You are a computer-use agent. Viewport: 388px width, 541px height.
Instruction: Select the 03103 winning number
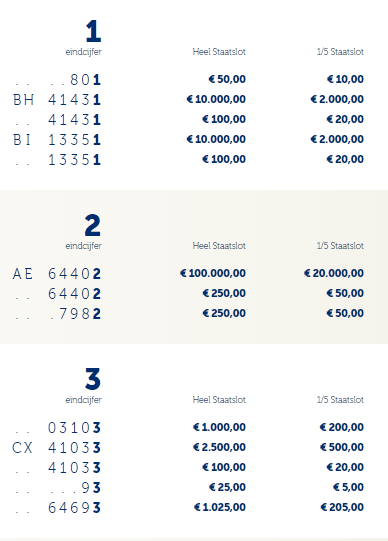(x=74, y=428)
